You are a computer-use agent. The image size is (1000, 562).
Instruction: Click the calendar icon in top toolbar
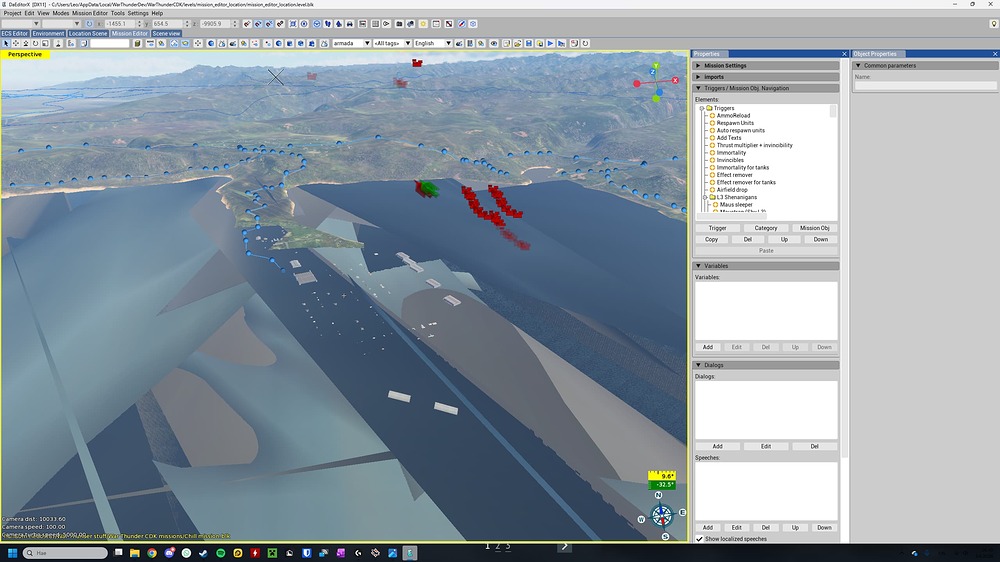436,24
